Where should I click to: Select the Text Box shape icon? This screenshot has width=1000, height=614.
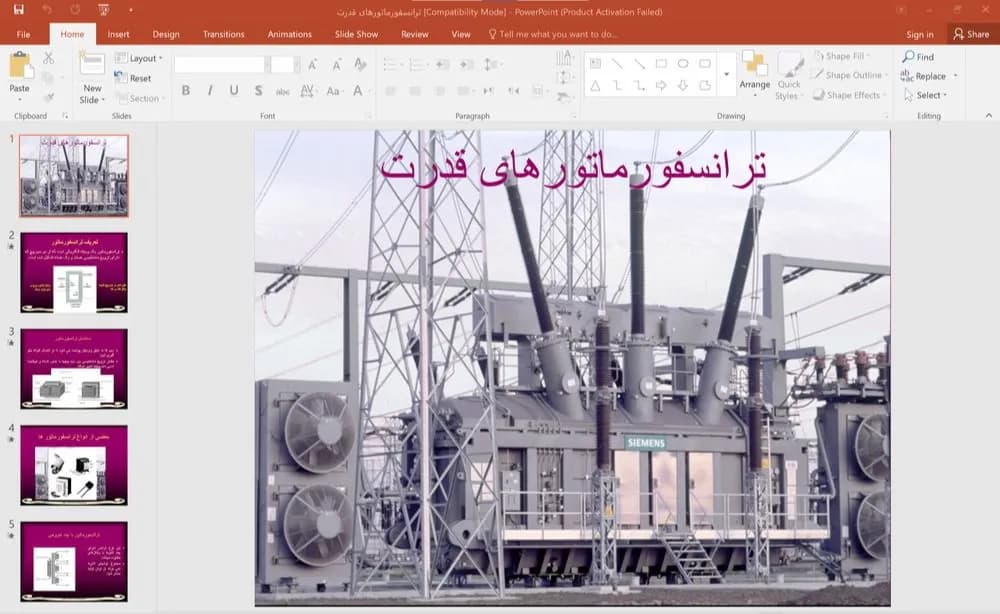595,63
